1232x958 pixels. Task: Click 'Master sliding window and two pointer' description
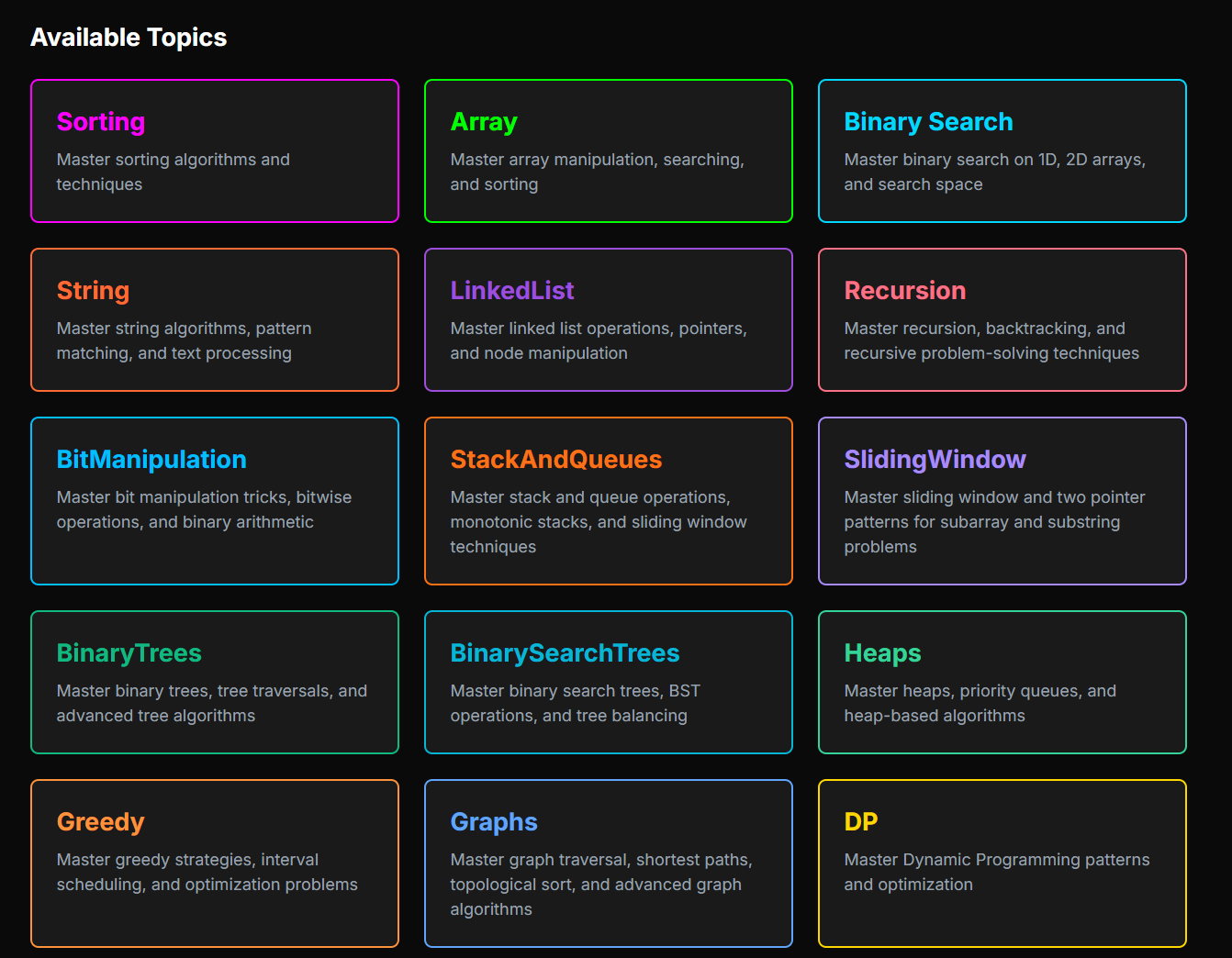995,521
